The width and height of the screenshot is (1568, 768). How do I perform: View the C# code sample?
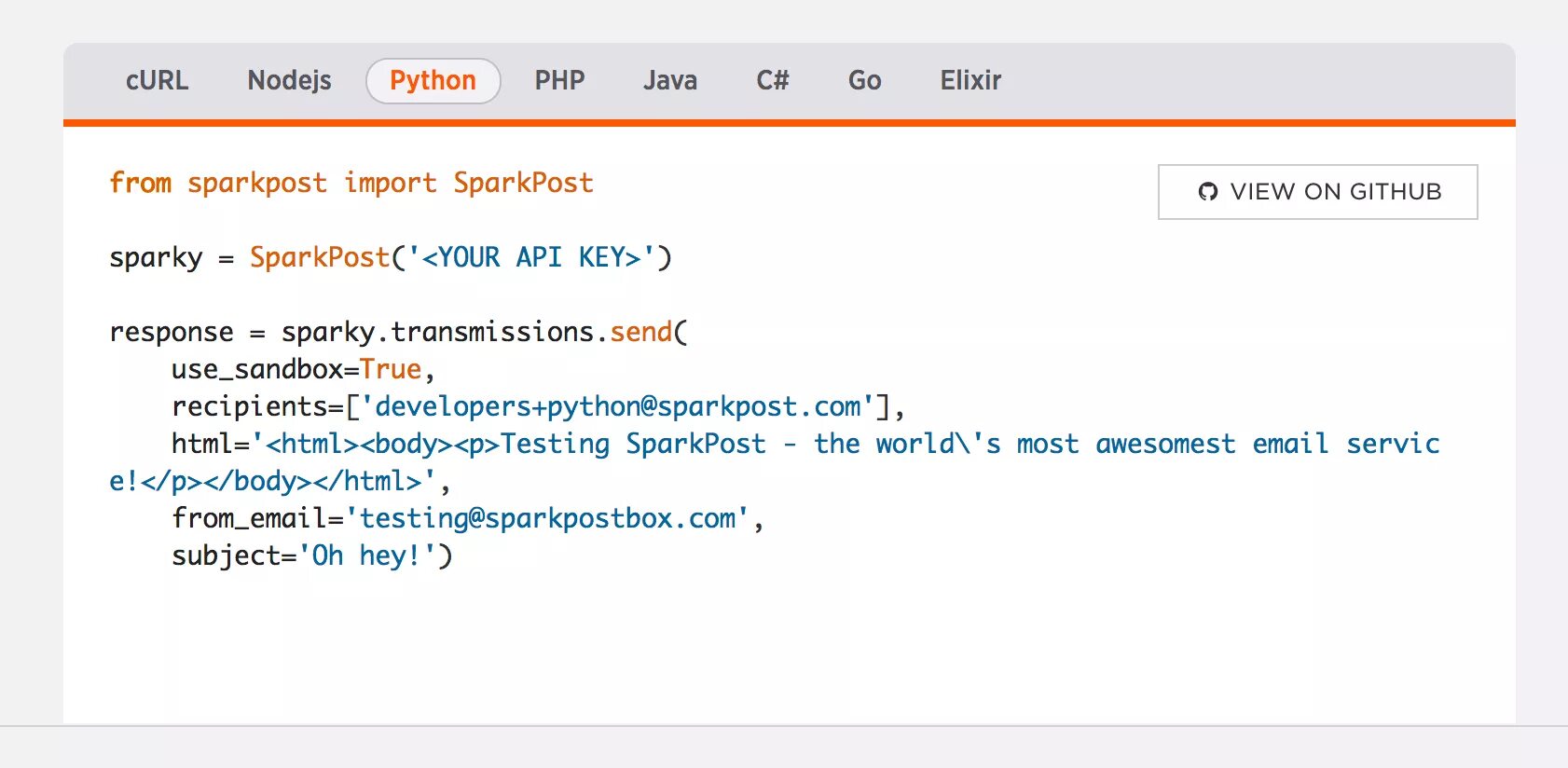pos(773,81)
